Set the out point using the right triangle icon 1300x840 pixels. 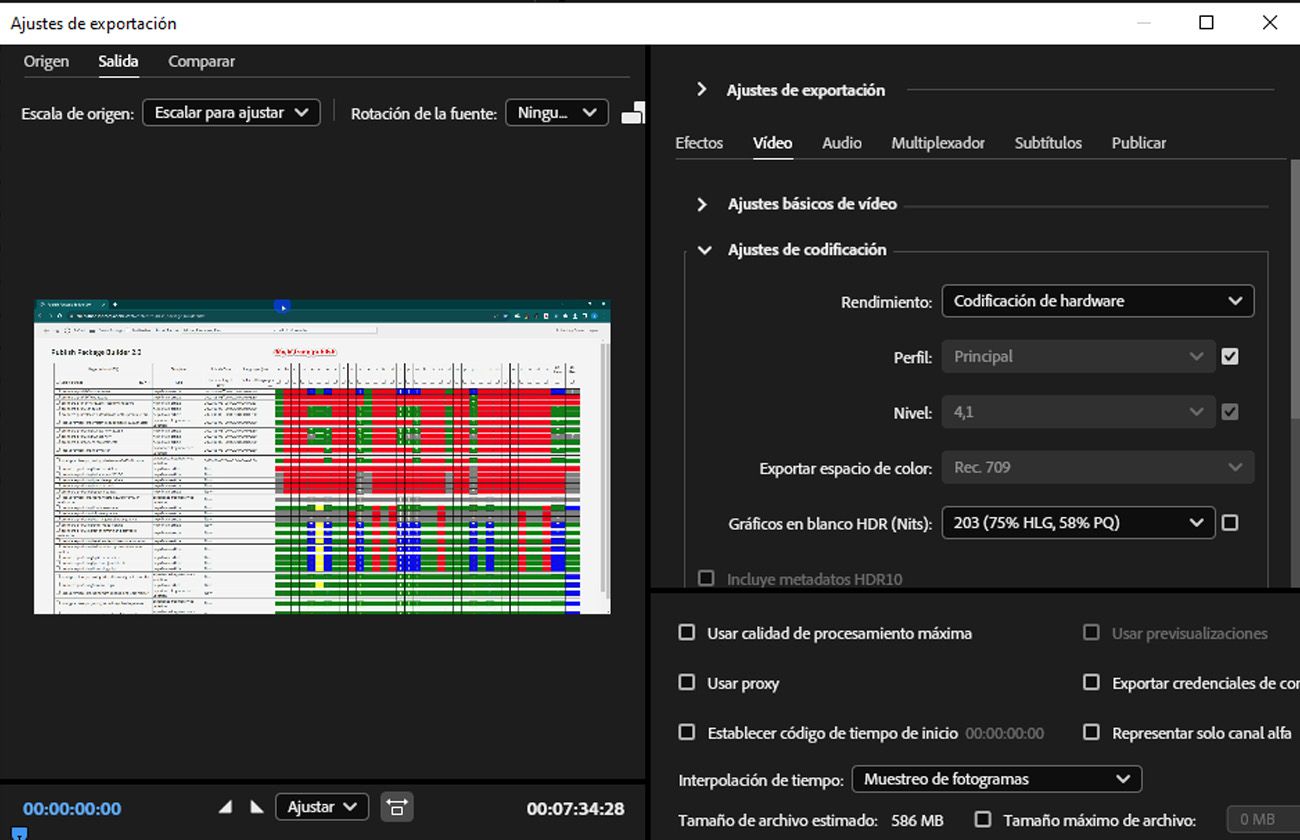coord(256,806)
